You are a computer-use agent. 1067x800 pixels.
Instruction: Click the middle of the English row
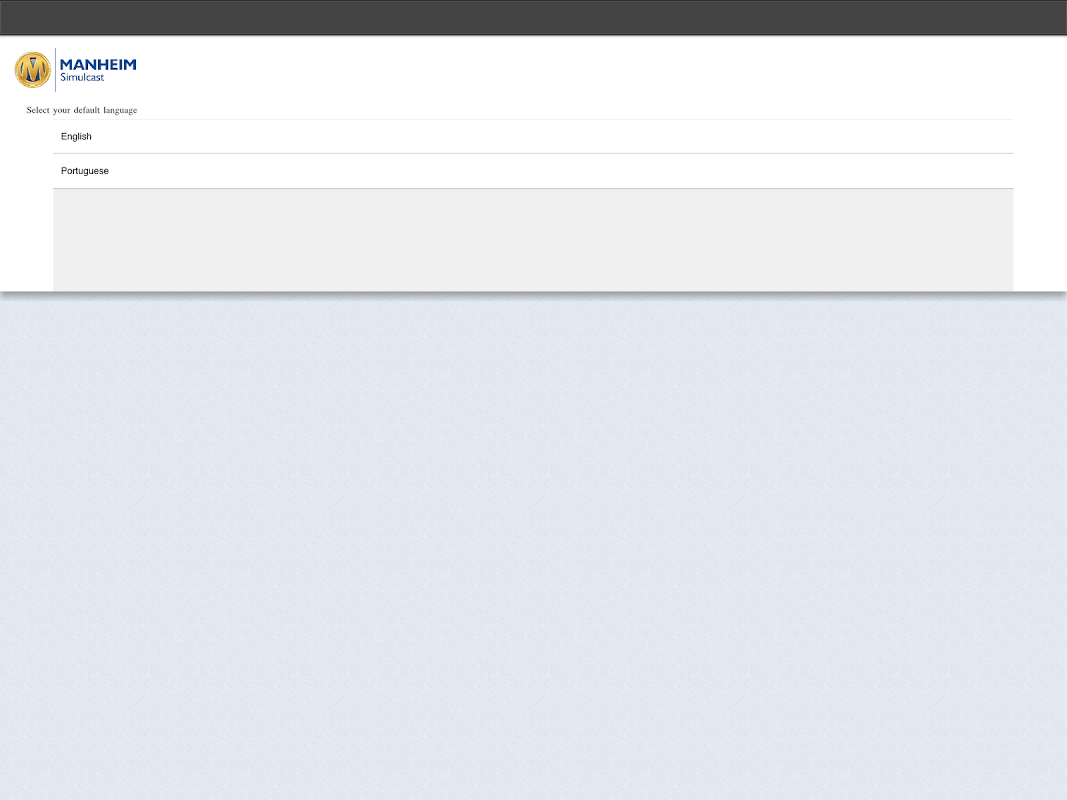point(533,137)
